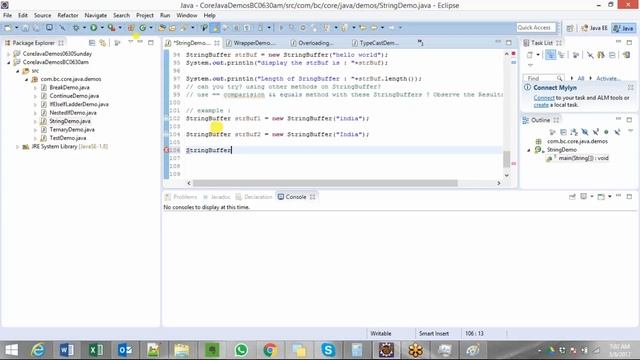Screen dimensions: 640x360
Task: Click the editor vertical scrollbar thumb
Action: (x=507, y=159)
